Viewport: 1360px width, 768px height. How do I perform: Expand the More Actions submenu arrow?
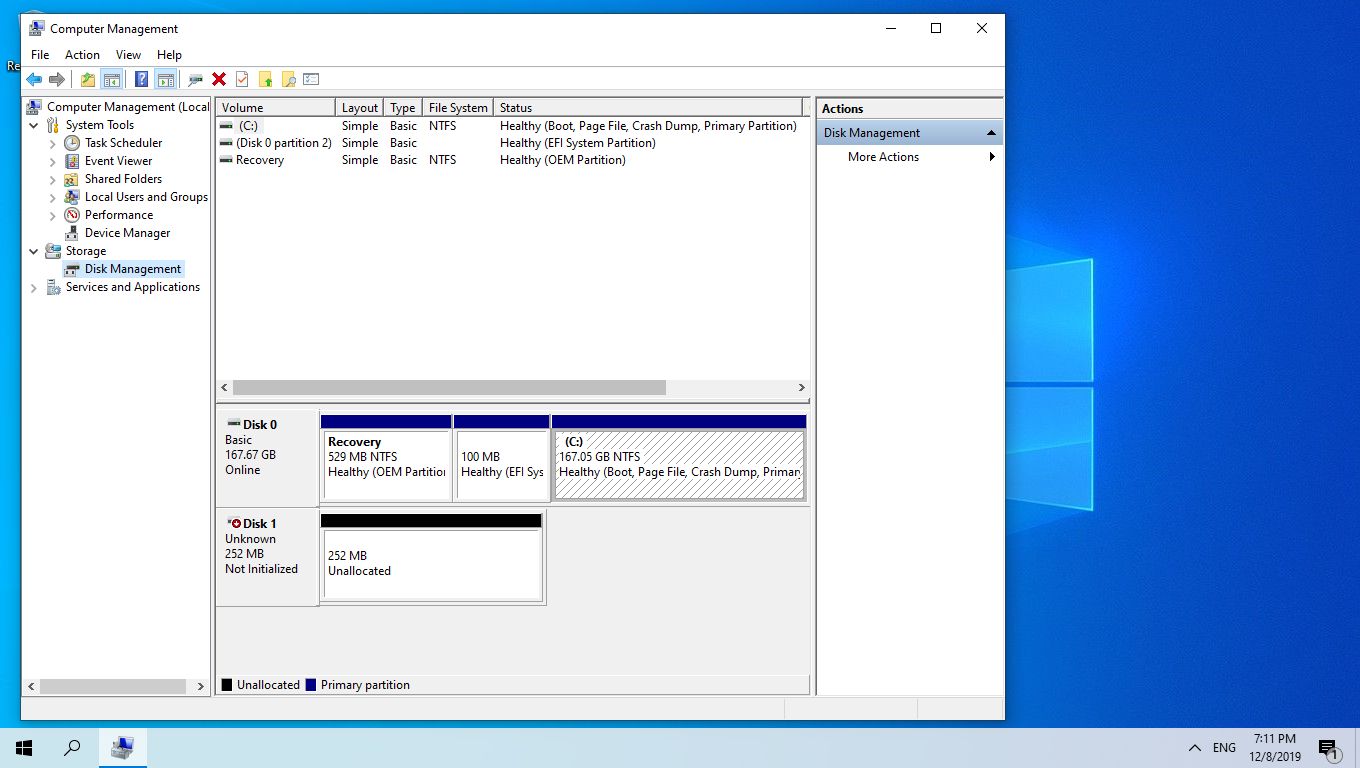tap(992, 157)
